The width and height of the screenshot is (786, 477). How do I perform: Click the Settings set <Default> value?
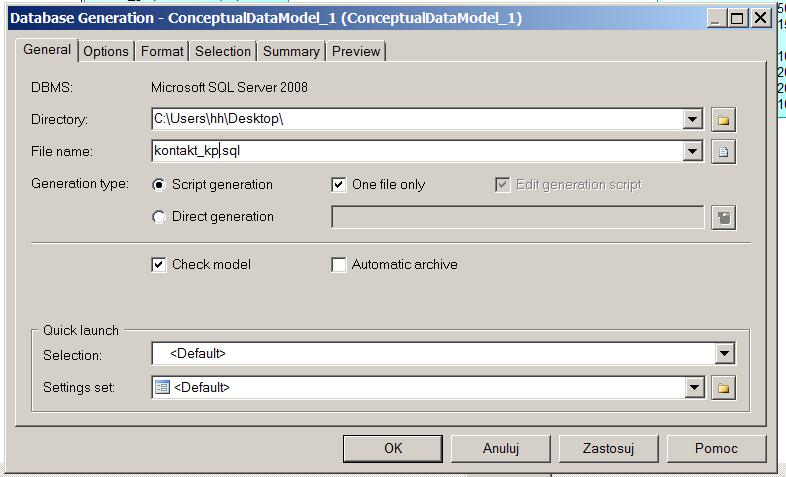(x=202, y=387)
